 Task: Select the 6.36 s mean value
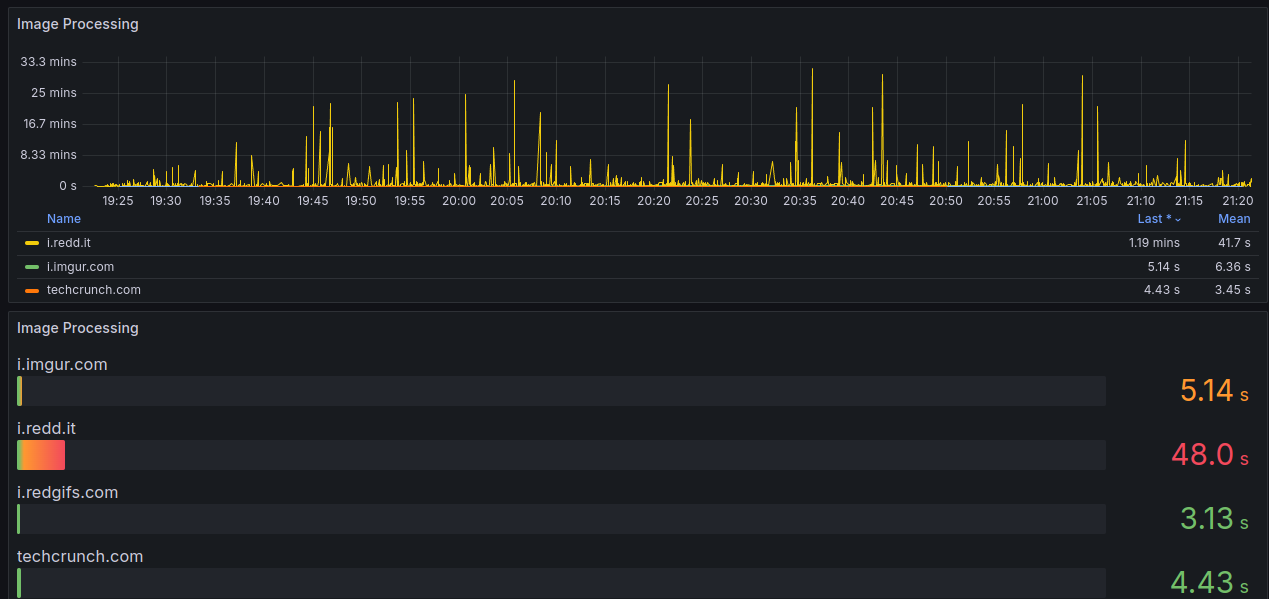point(1233,267)
